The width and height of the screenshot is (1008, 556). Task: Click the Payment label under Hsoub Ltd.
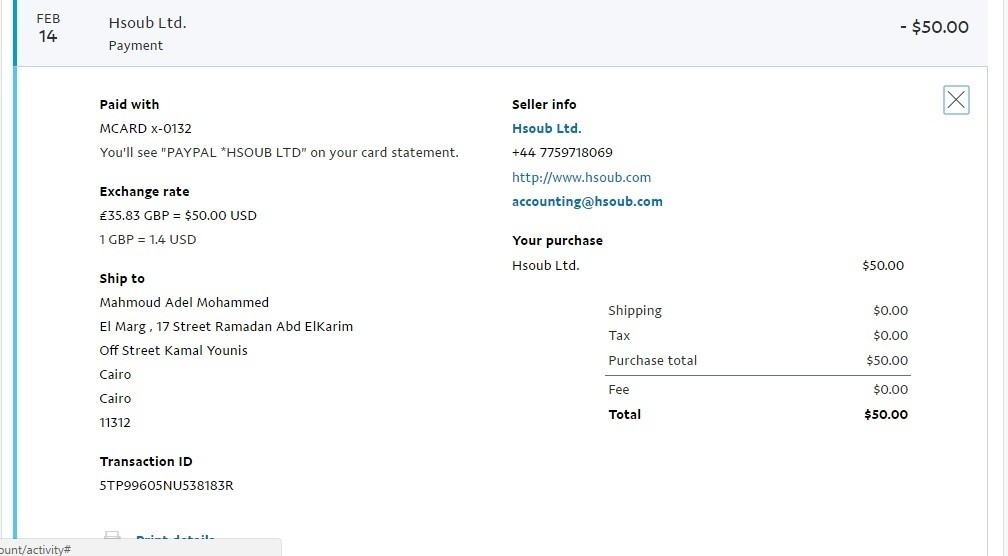tap(136, 46)
